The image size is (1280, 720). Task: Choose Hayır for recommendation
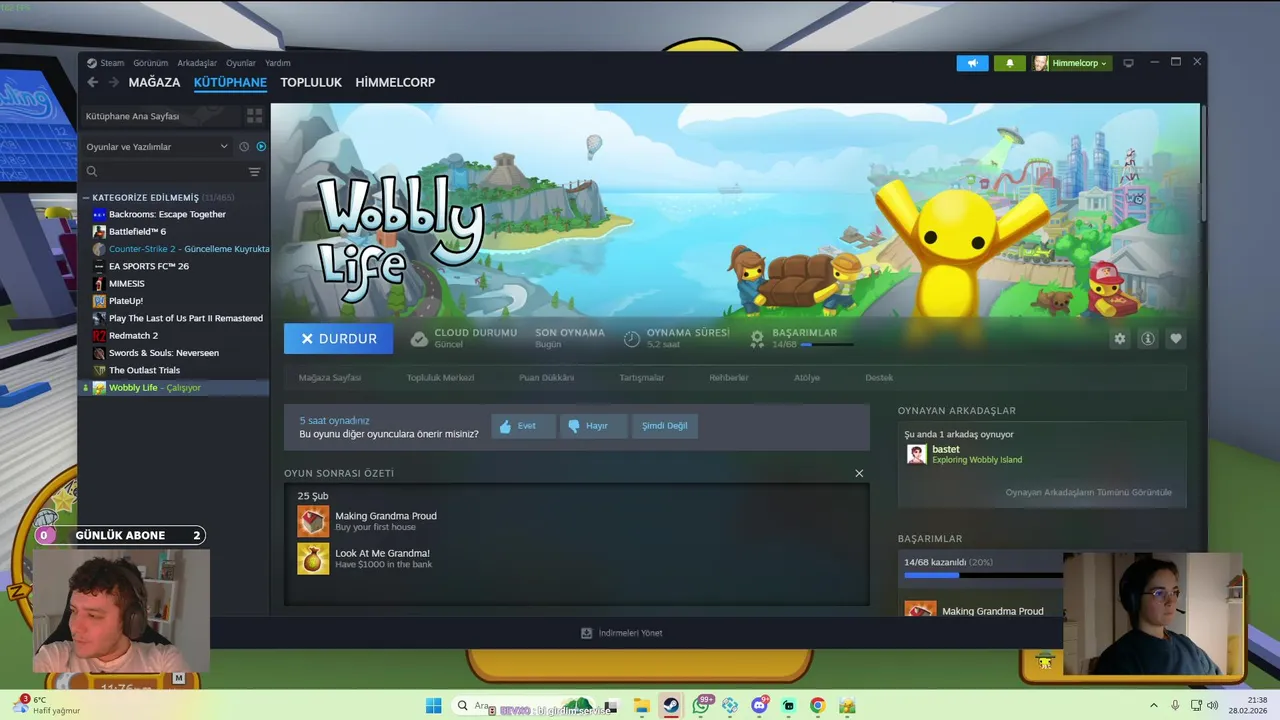593,426
